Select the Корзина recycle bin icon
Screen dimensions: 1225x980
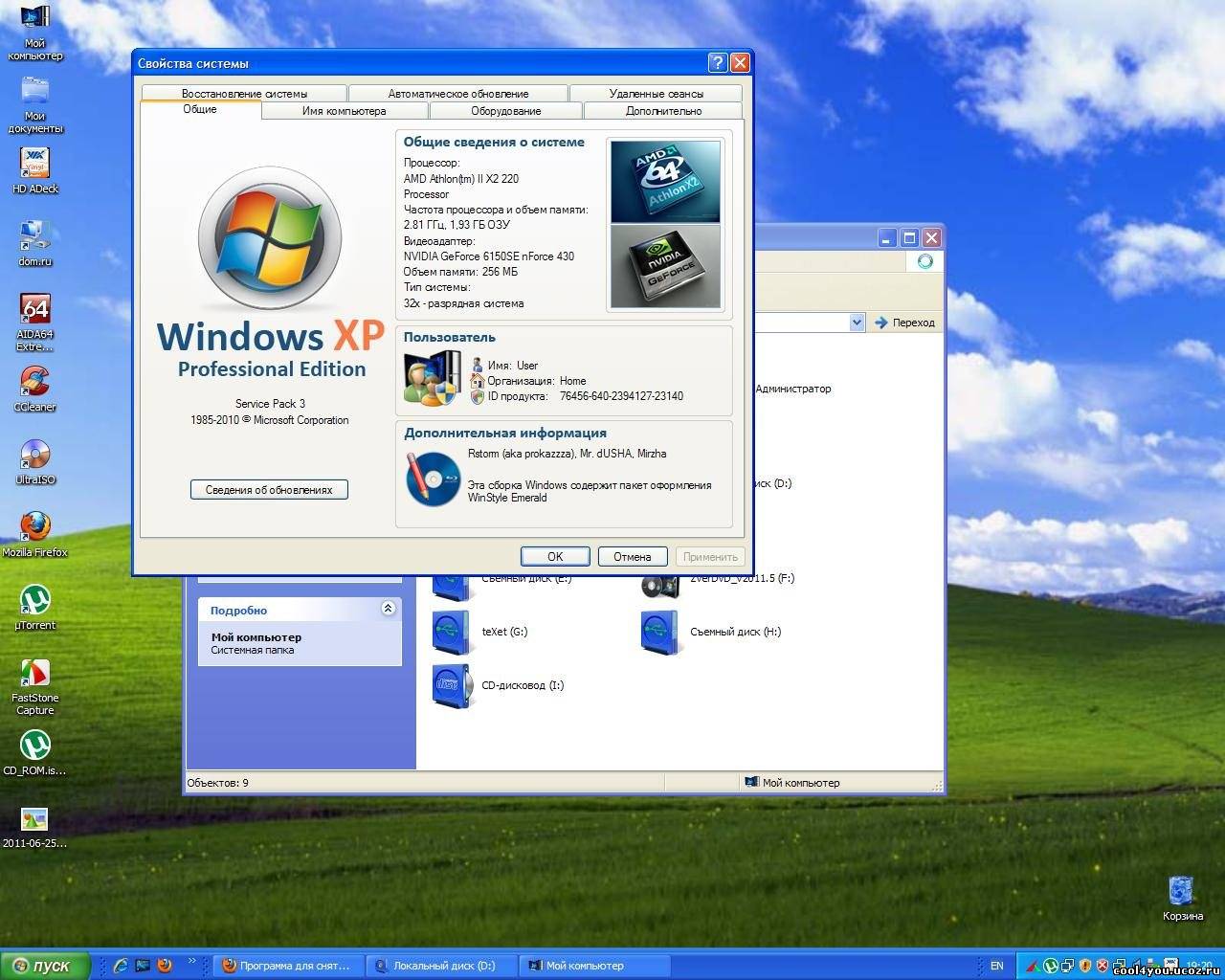(1183, 898)
